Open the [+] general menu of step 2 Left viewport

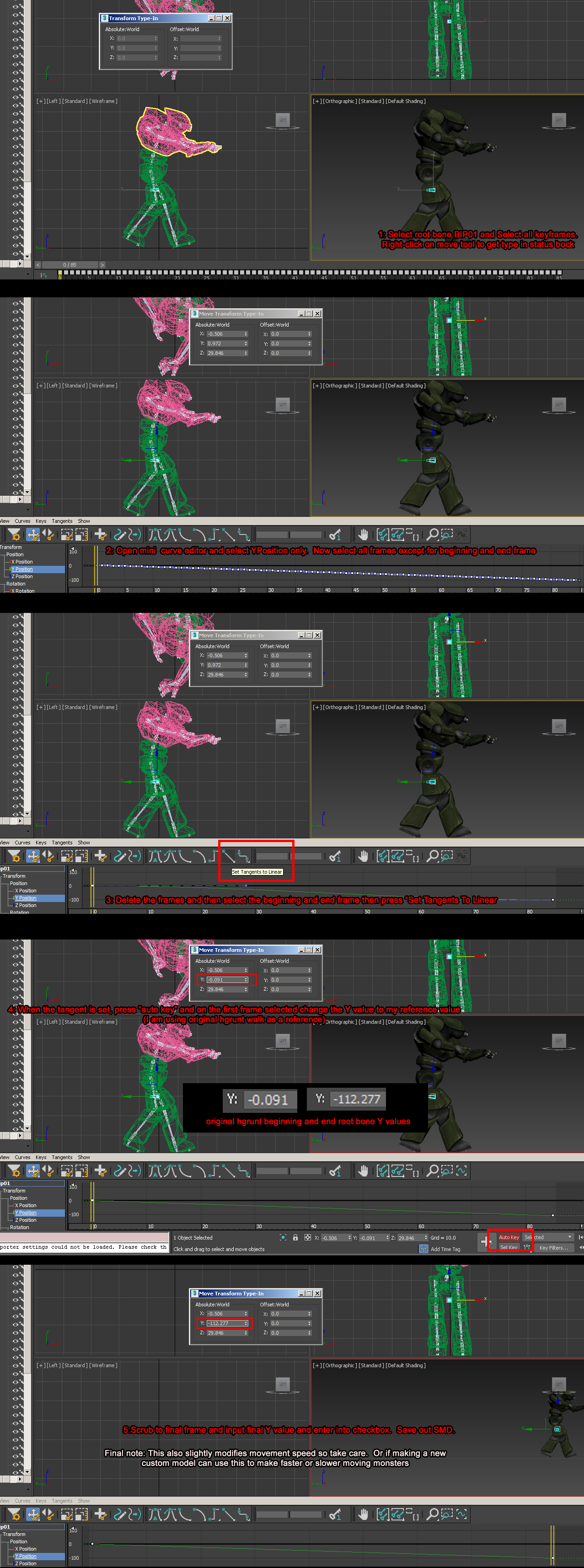[x=40, y=385]
